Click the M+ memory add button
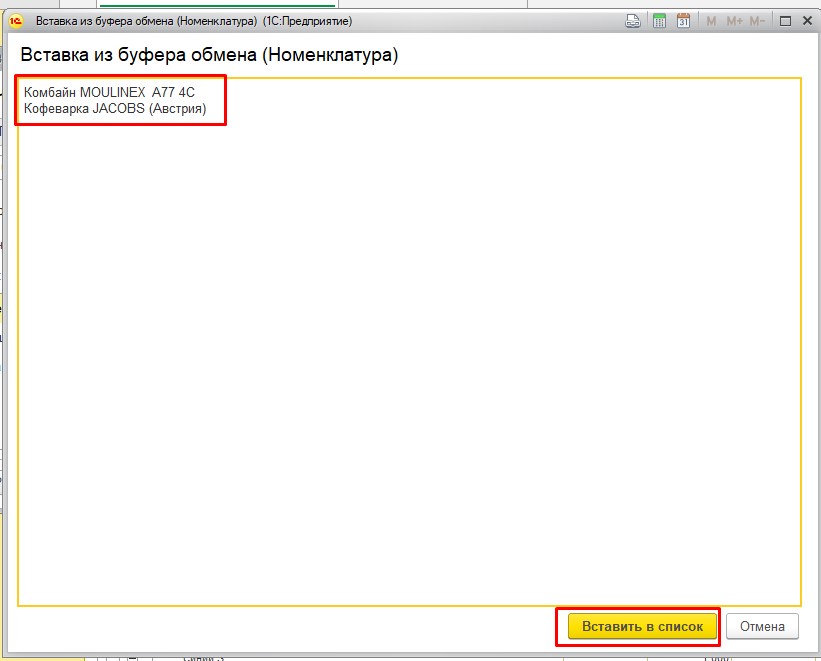Screen dimensions: 821x661 coord(735,21)
